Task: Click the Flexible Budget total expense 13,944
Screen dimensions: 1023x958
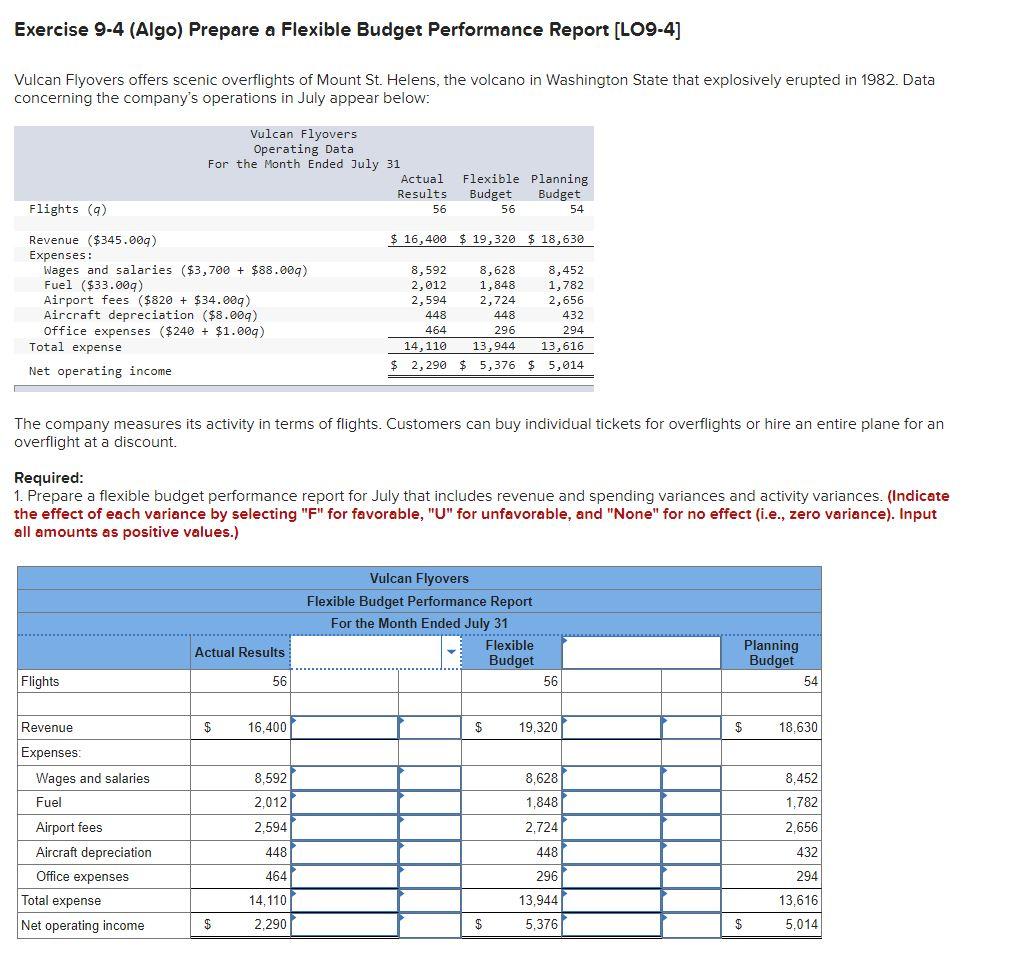Action: click(540, 900)
